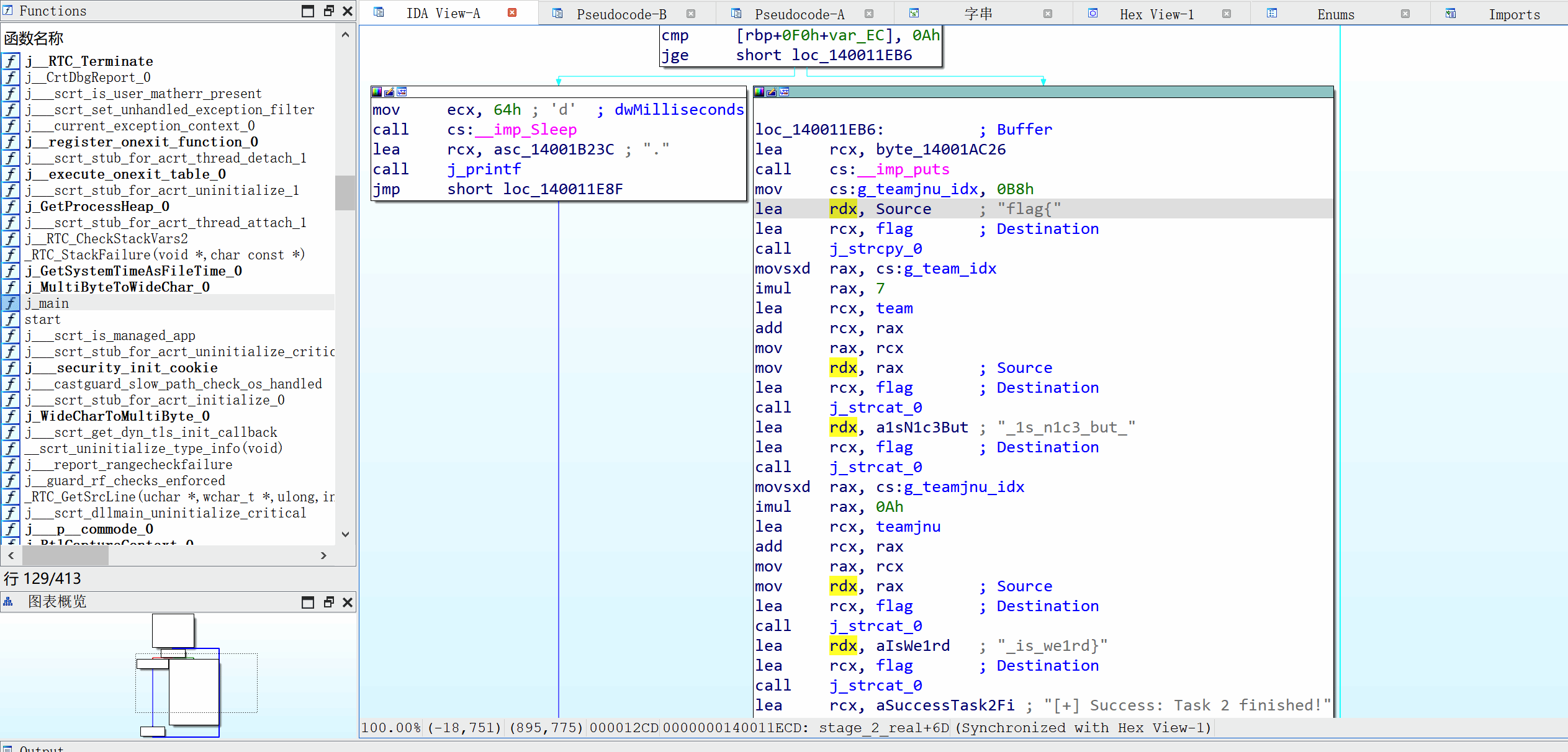Screen dimensions: 1568x752
Task: Close the 字串 tab
Action: 1048,14
